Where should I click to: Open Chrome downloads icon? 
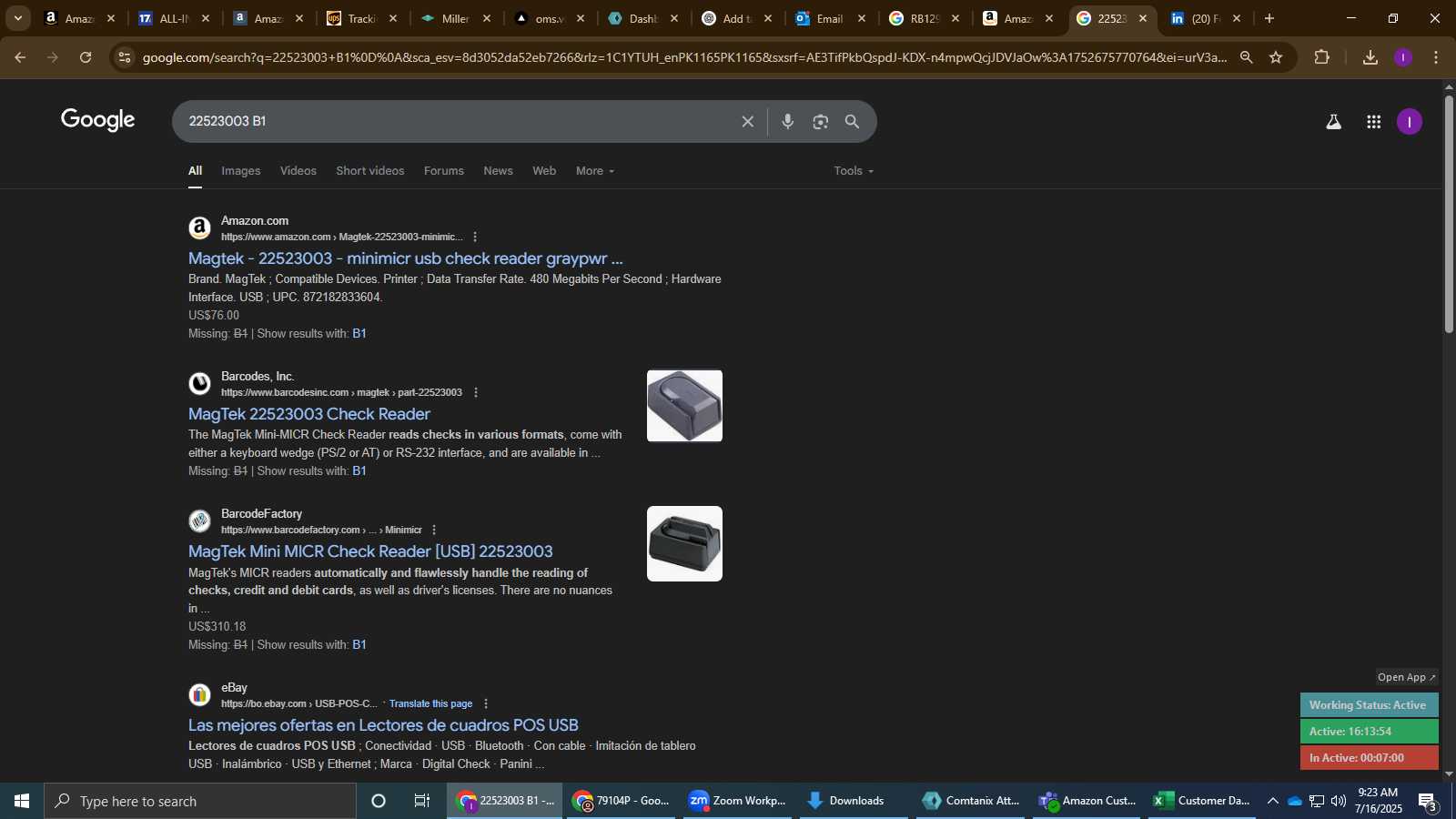pyautogui.click(x=1370, y=57)
